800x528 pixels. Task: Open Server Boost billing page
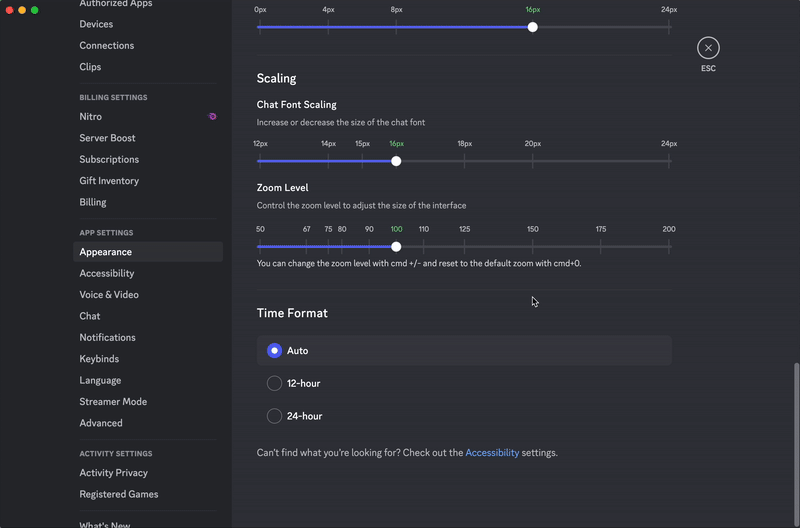point(107,138)
